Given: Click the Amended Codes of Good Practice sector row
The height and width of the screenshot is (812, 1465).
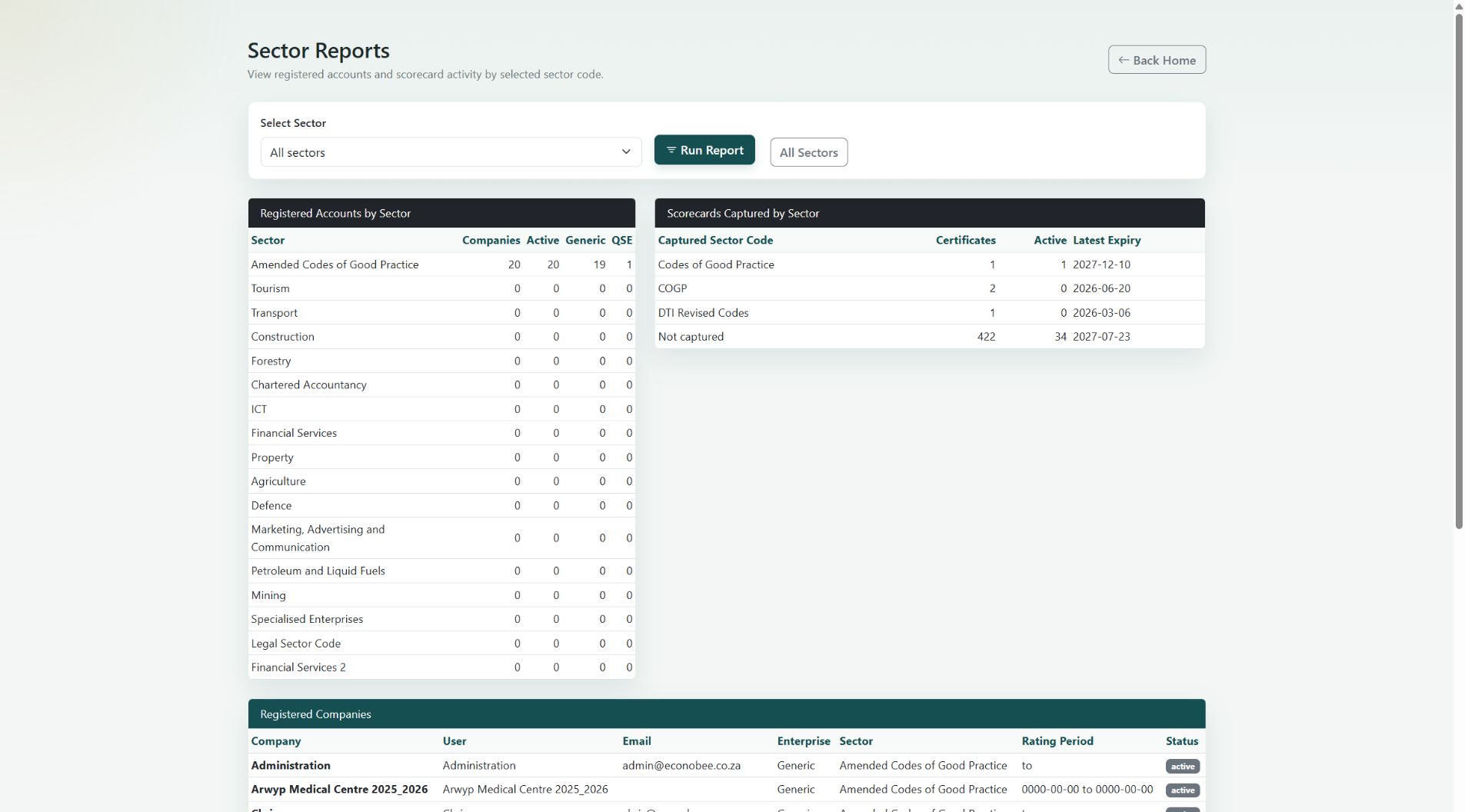Looking at the screenshot, I should 441,265.
